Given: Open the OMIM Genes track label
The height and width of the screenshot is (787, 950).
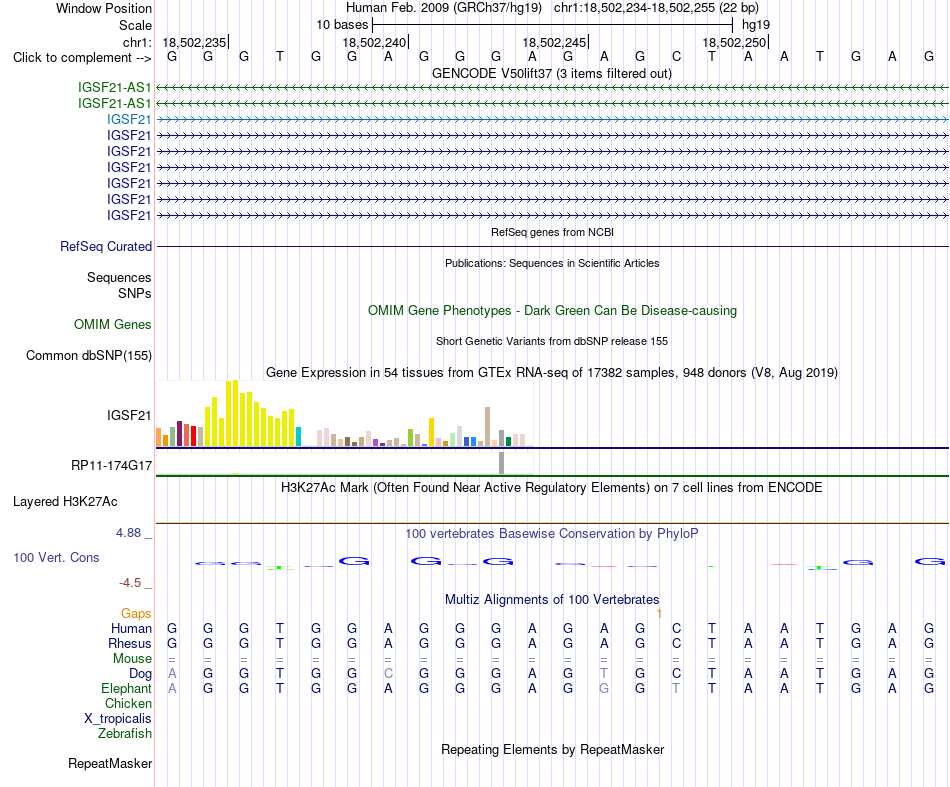Looking at the screenshot, I should pos(112,324).
